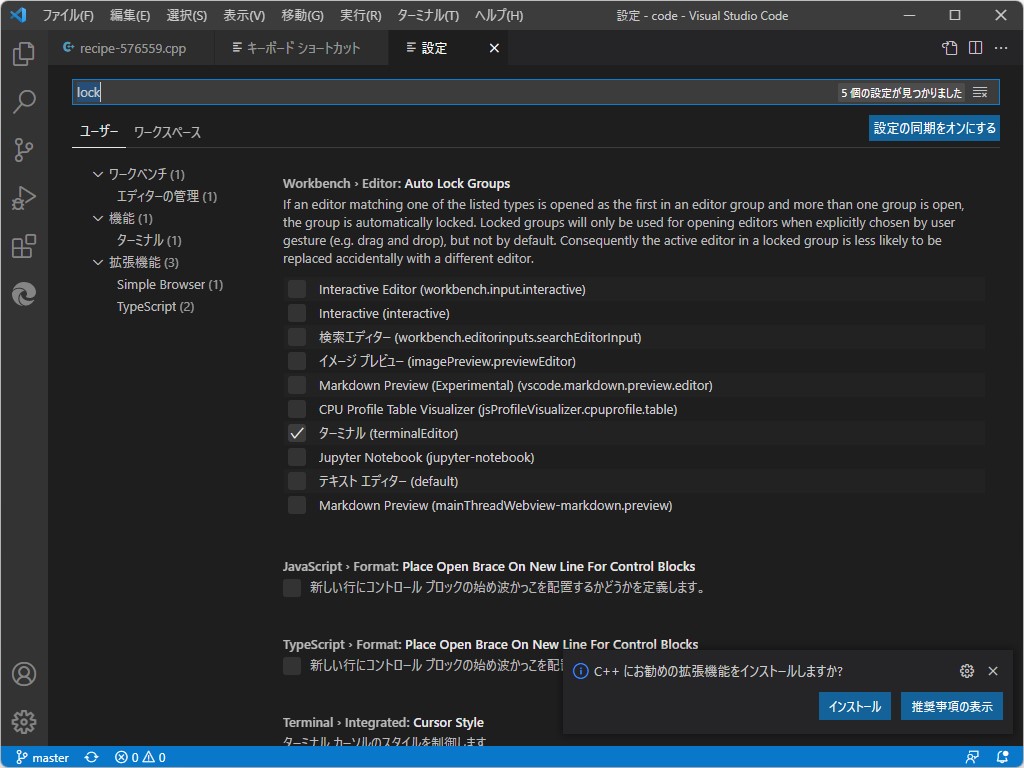The image size is (1024, 768).
Task: Check Interactive (interactive) option
Action: [x=297, y=313]
